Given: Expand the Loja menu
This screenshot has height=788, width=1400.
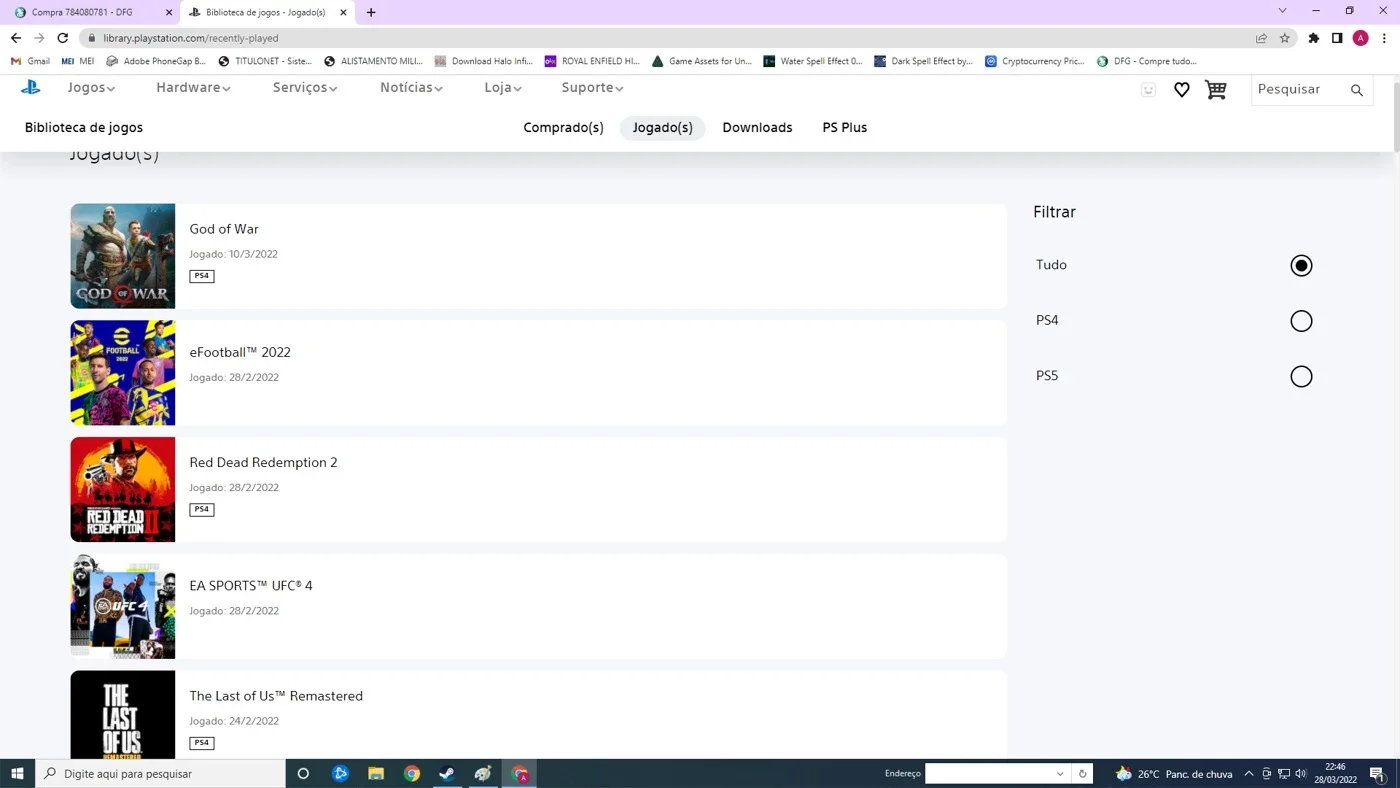Looking at the screenshot, I should point(503,88).
